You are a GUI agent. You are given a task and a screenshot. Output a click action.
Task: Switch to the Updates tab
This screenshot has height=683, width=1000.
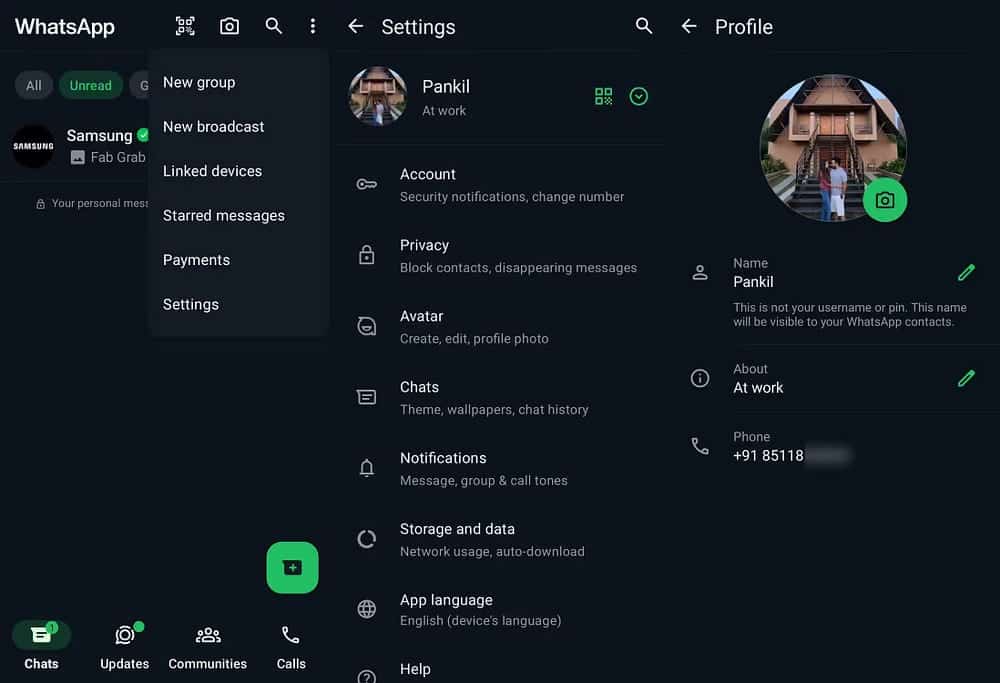tap(125, 645)
